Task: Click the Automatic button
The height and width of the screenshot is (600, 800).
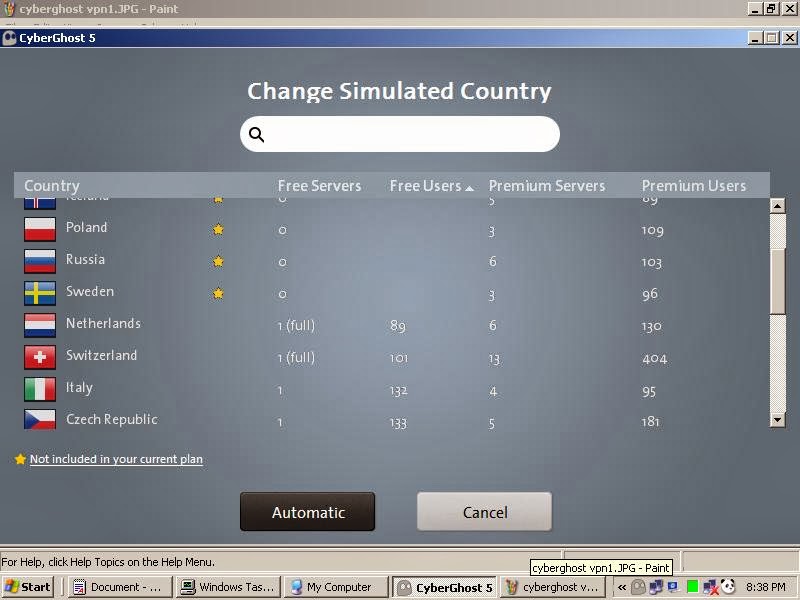Action: (308, 512)
